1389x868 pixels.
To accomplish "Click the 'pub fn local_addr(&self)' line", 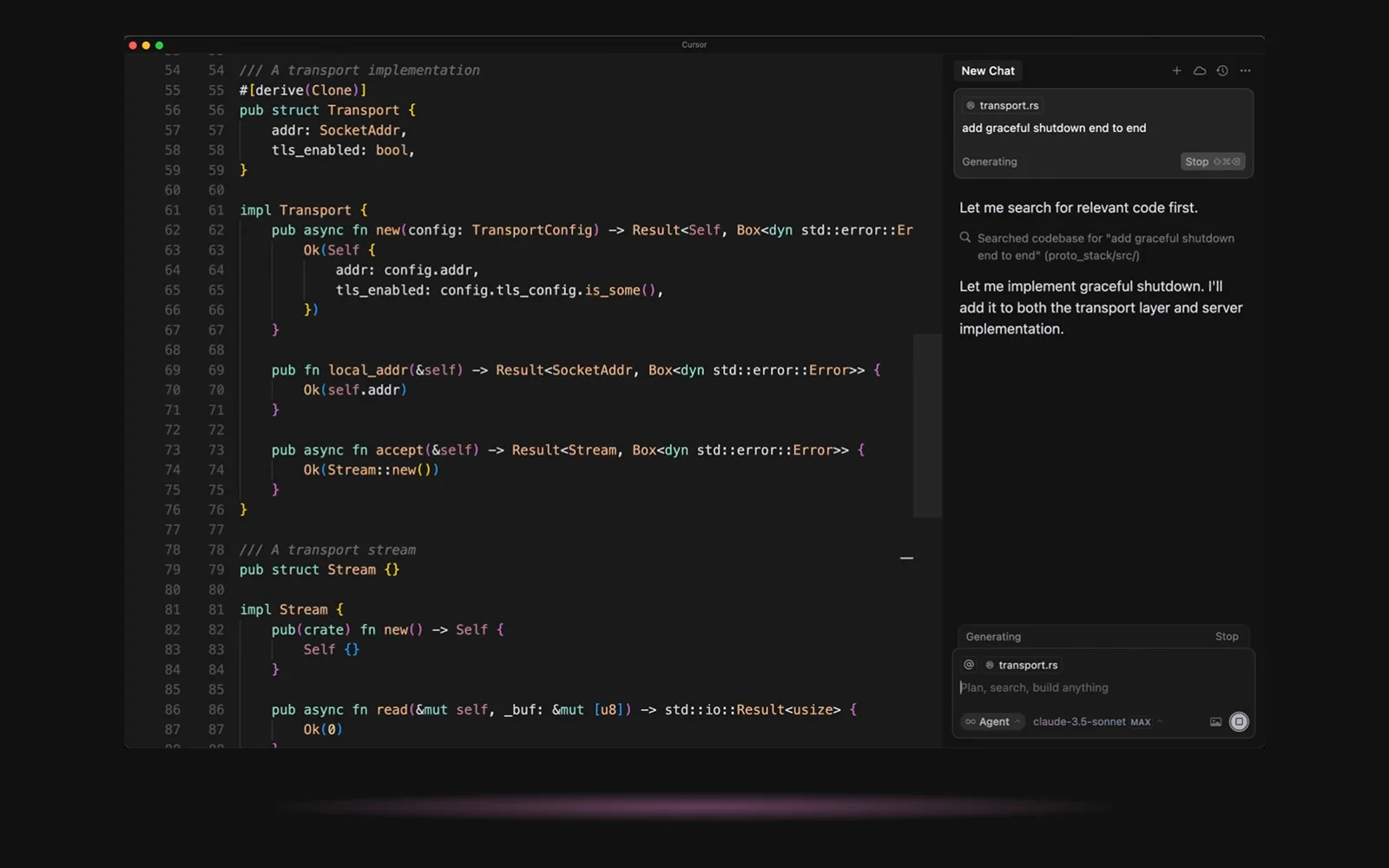I will coord(576,370).
